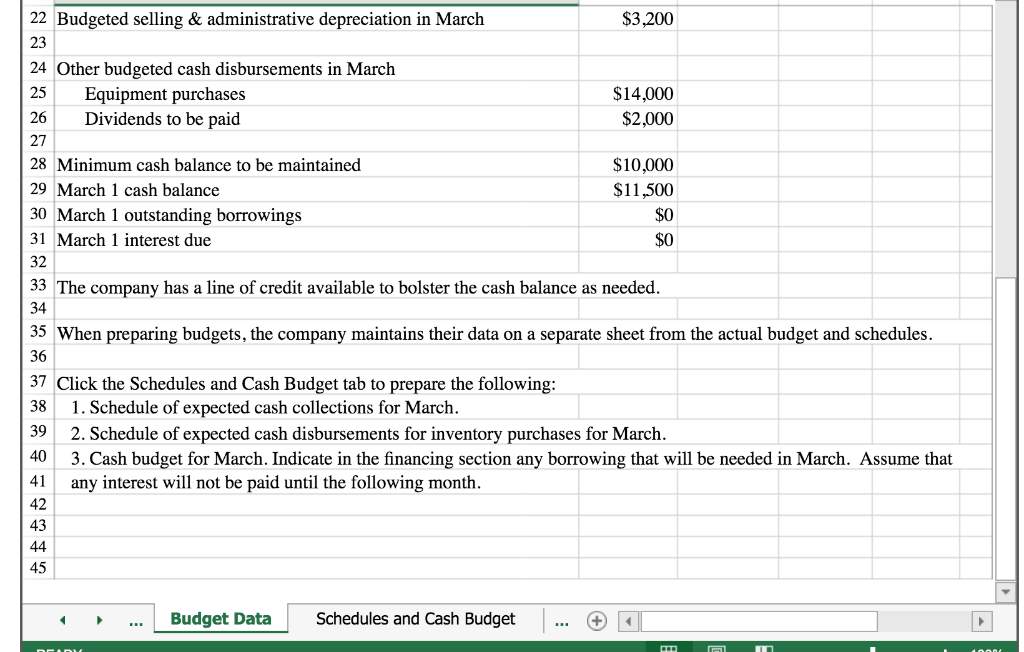Click row header 28

tap(37, 165)
